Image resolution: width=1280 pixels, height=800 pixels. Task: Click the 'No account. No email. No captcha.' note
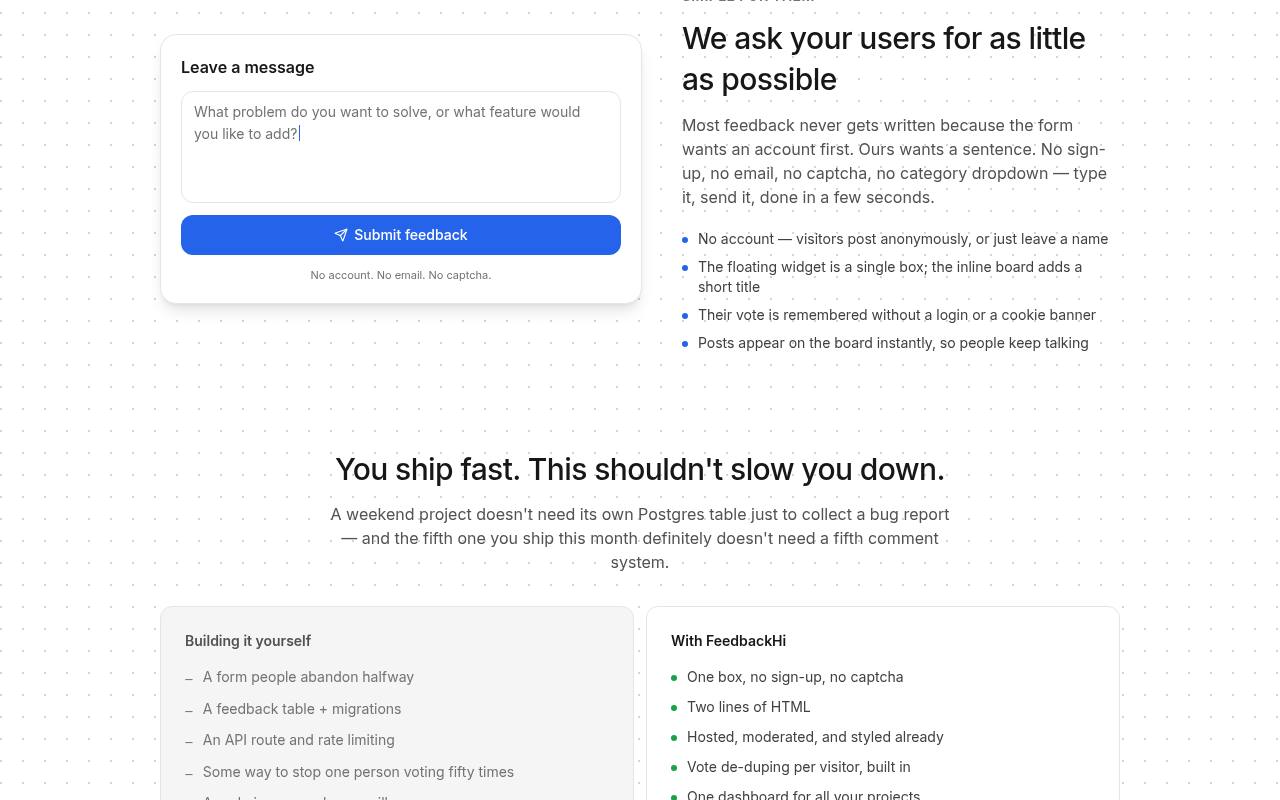[401, 275]
